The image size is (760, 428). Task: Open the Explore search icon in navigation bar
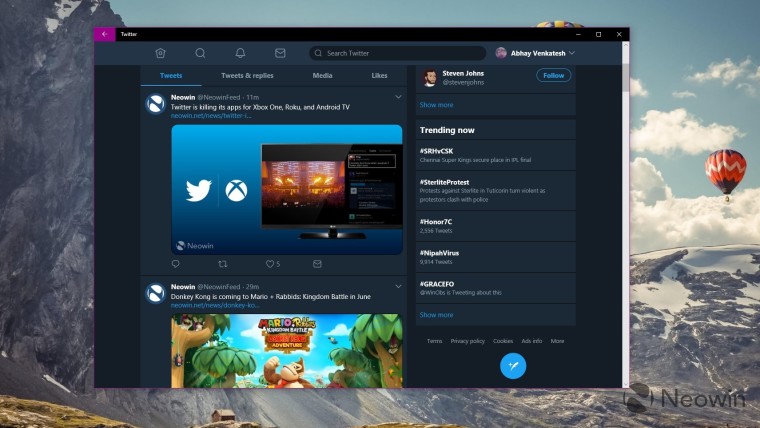pyautogui.click(x=200, y=53)
